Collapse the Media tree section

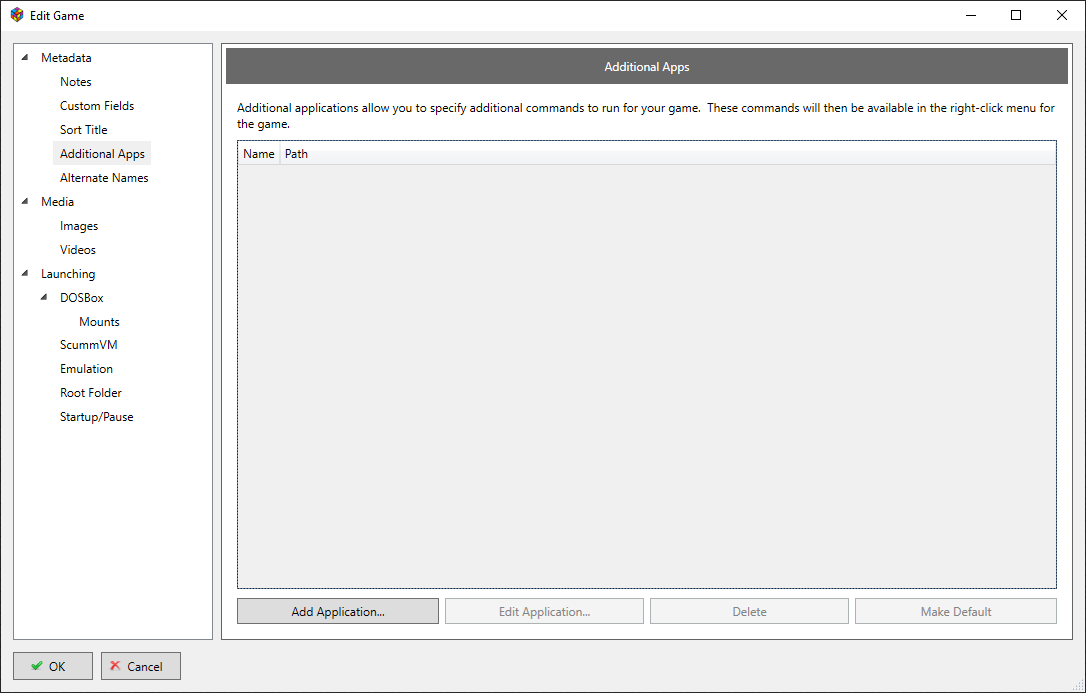coord(25,202)
